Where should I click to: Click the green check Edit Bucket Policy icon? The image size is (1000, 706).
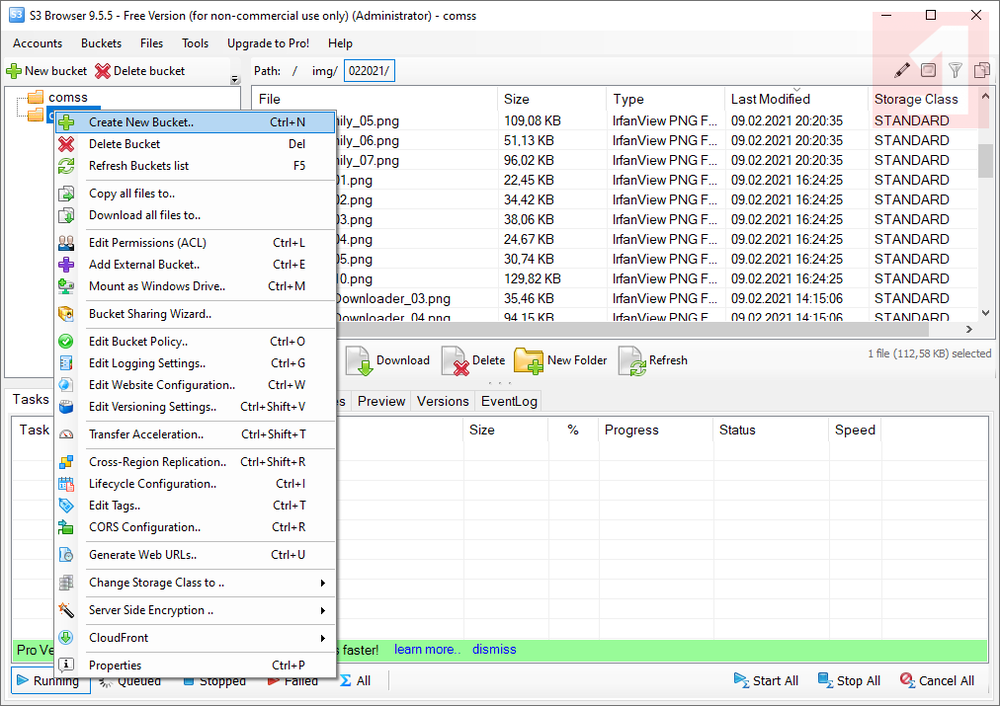click(x=66, y=342)
